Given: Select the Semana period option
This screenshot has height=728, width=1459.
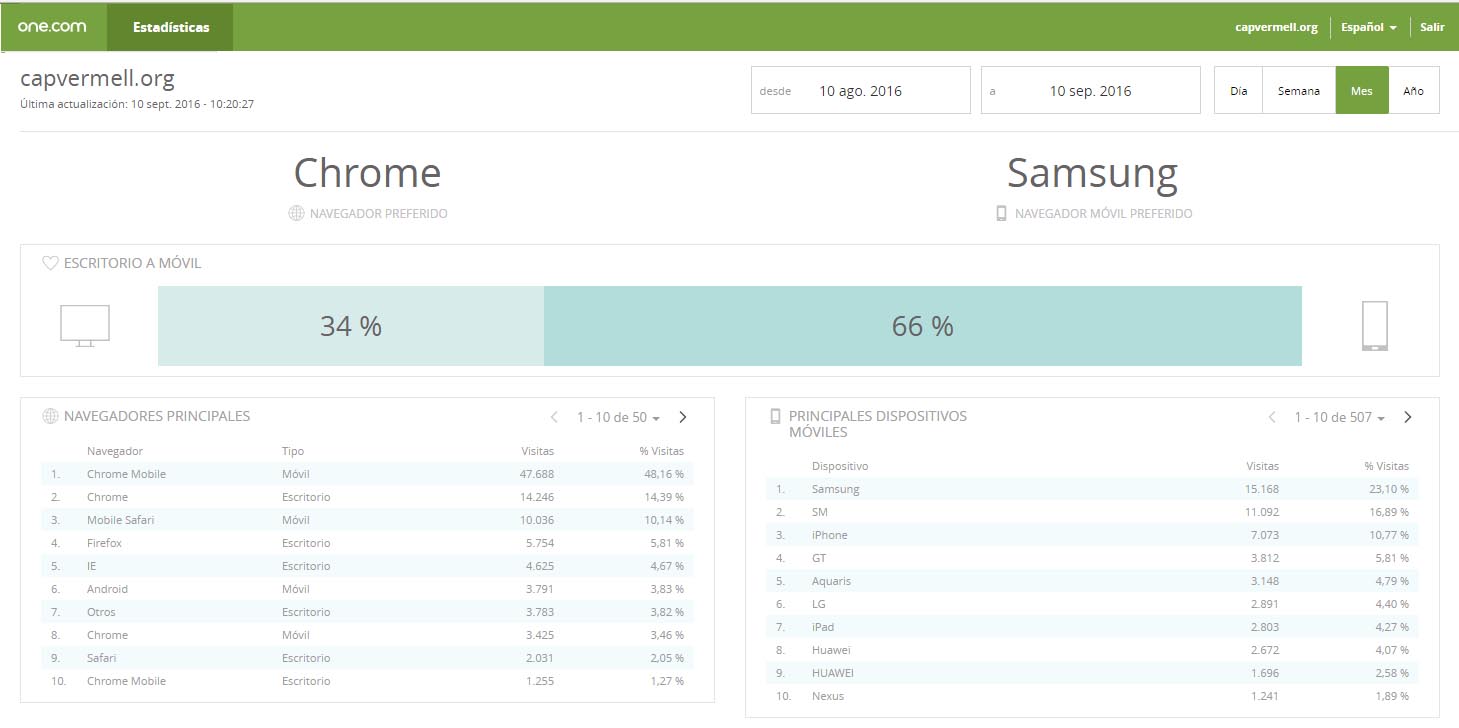Looking at the screenshot, I should (x=1299, y=90).
